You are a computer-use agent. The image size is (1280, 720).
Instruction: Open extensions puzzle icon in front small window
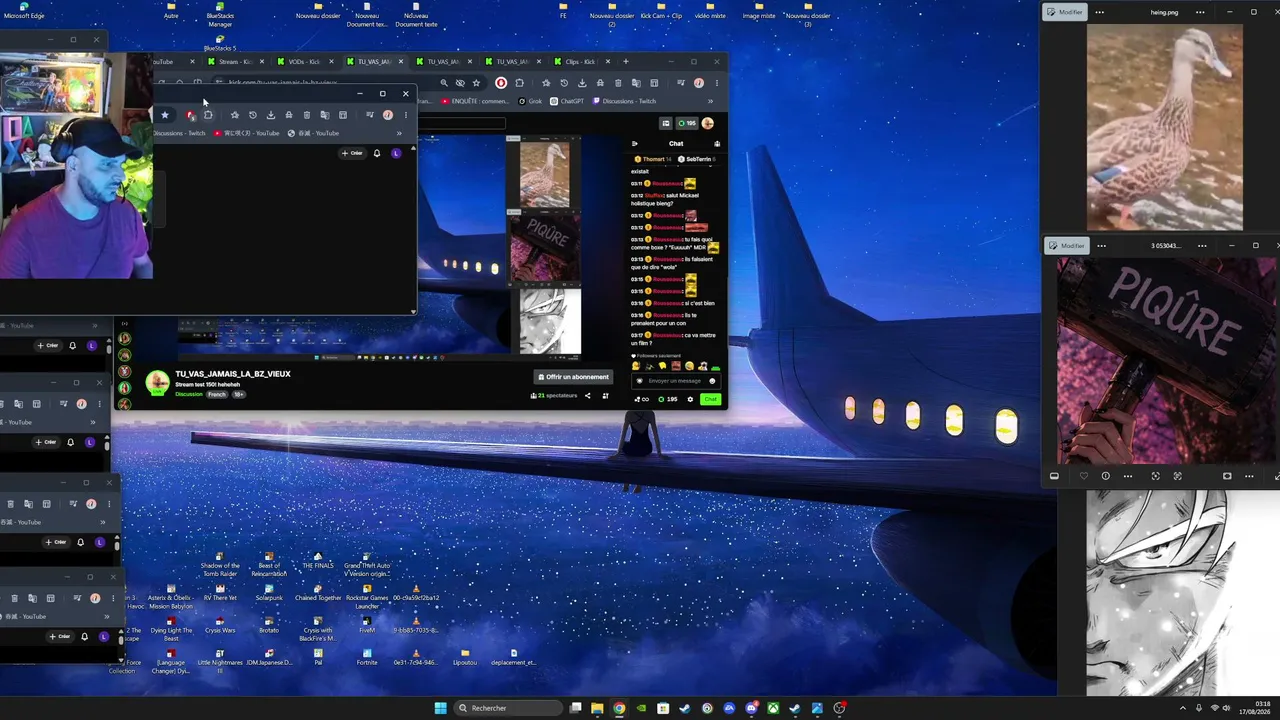point(208,115)
